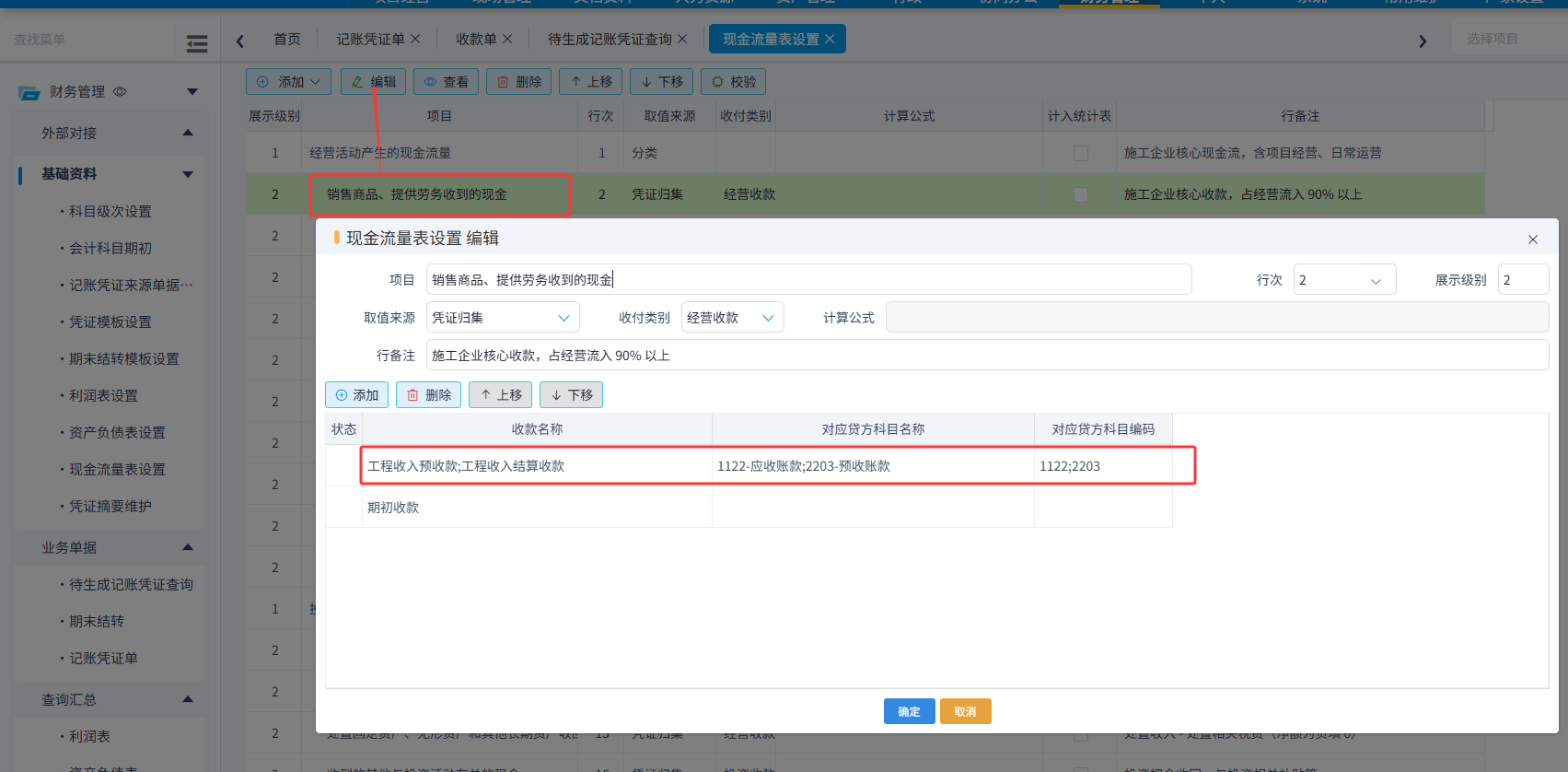Viewport: 1568px width, 772px height.
Task: Click the sidebar menu collapse icon
Action: click(196, 43)
